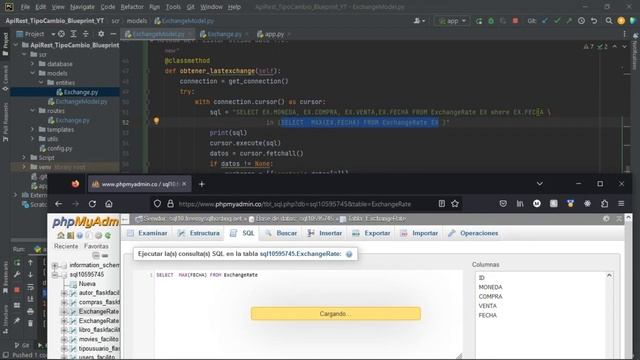Click the green Debug bug icon
The width and height of the screenshot is (640, 360).
[x=491, y=21]
